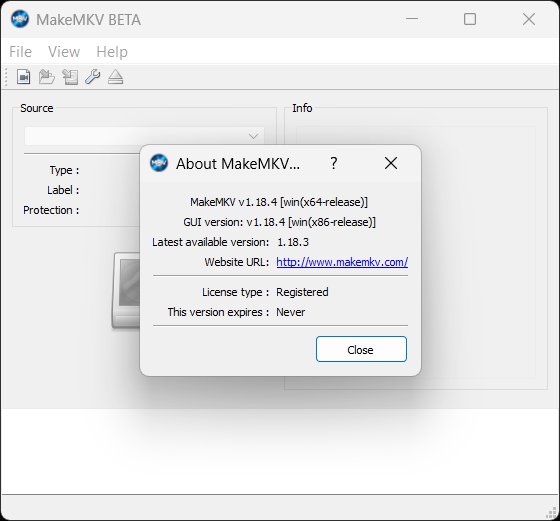
Task: Click the 'MakeMKV BETA' window title
Action: tap(89, 20)
